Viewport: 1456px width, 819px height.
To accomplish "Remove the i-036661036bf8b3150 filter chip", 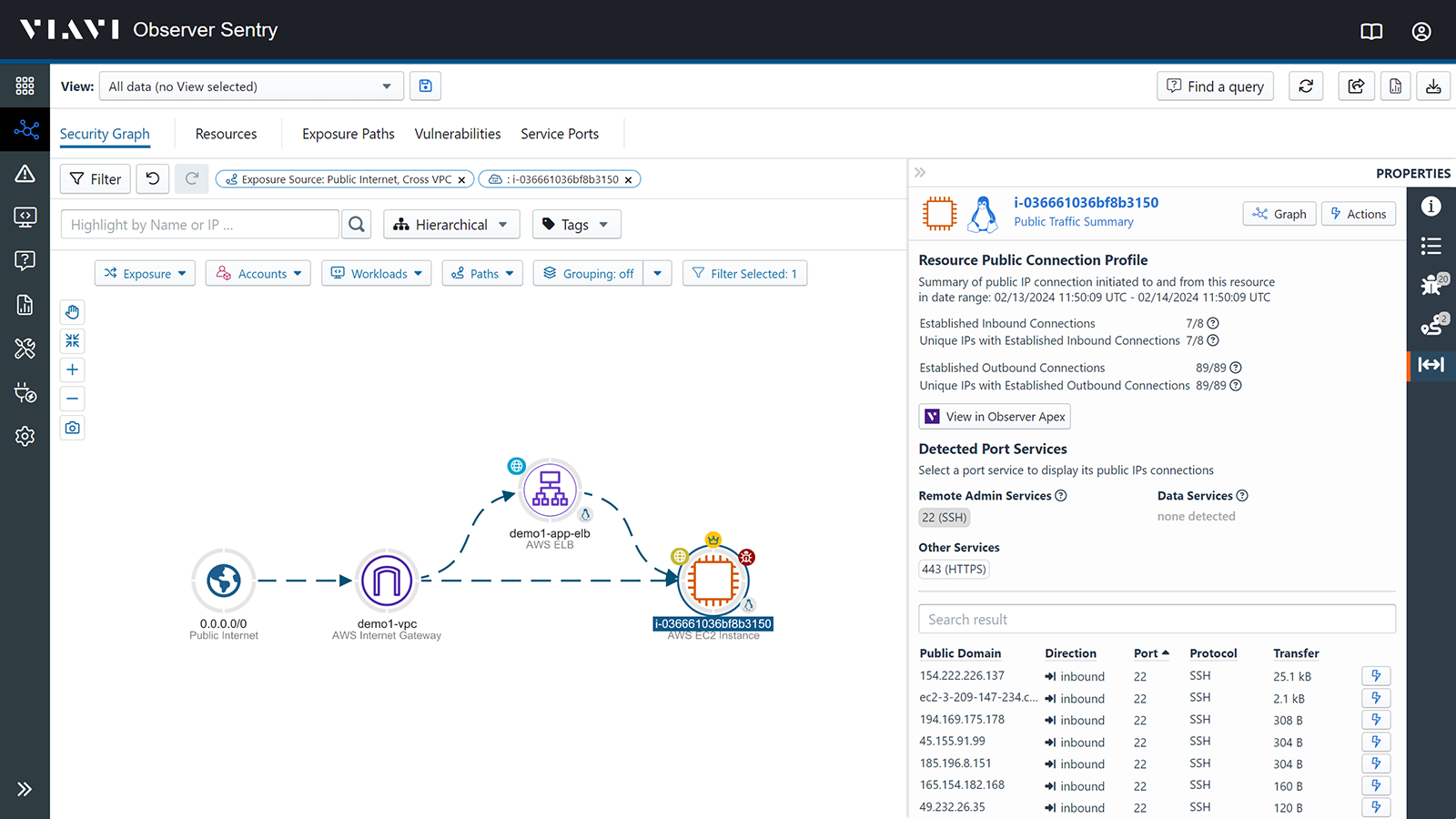I will pyautogui.click(x=628, y=179).
